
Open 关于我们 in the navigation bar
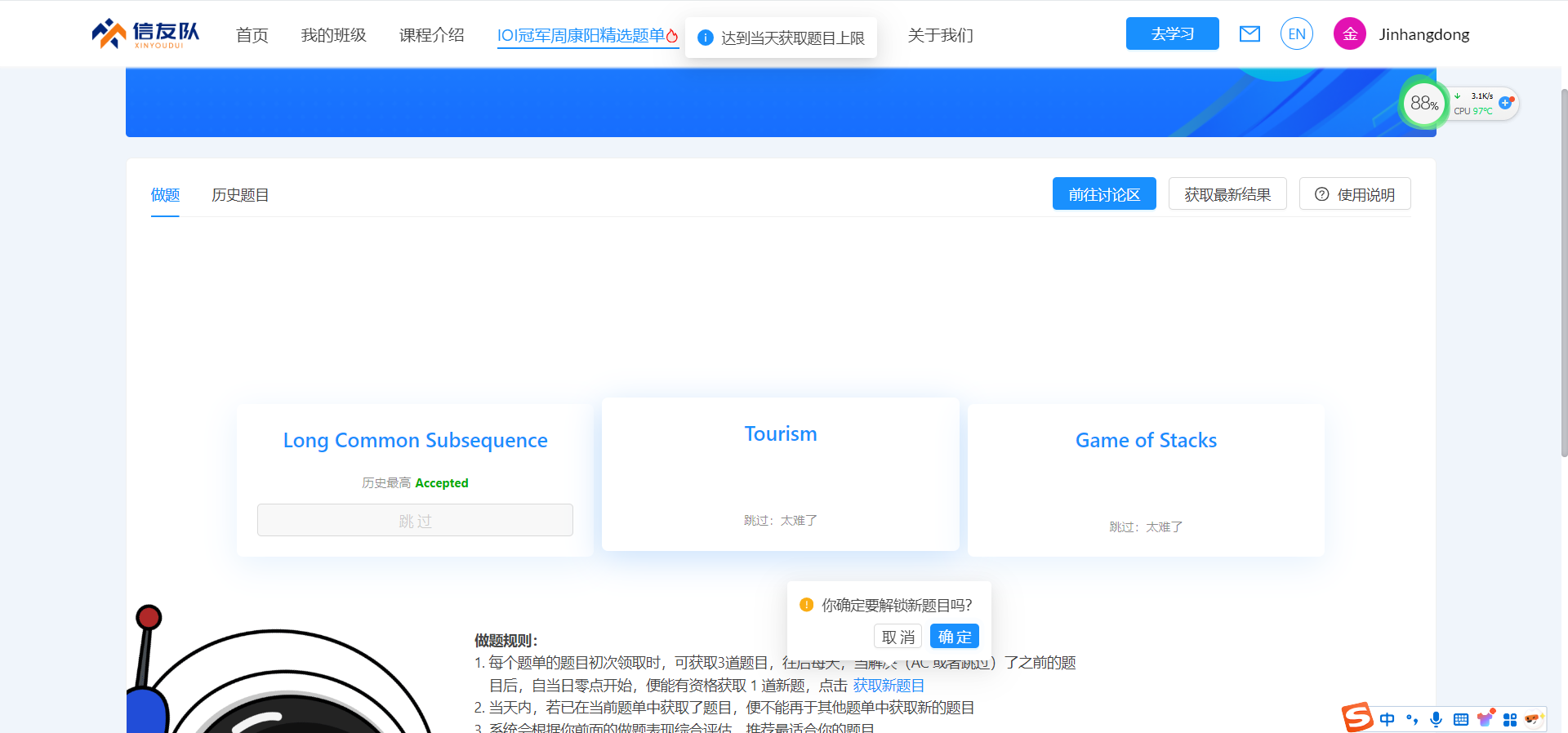[940, 35]
